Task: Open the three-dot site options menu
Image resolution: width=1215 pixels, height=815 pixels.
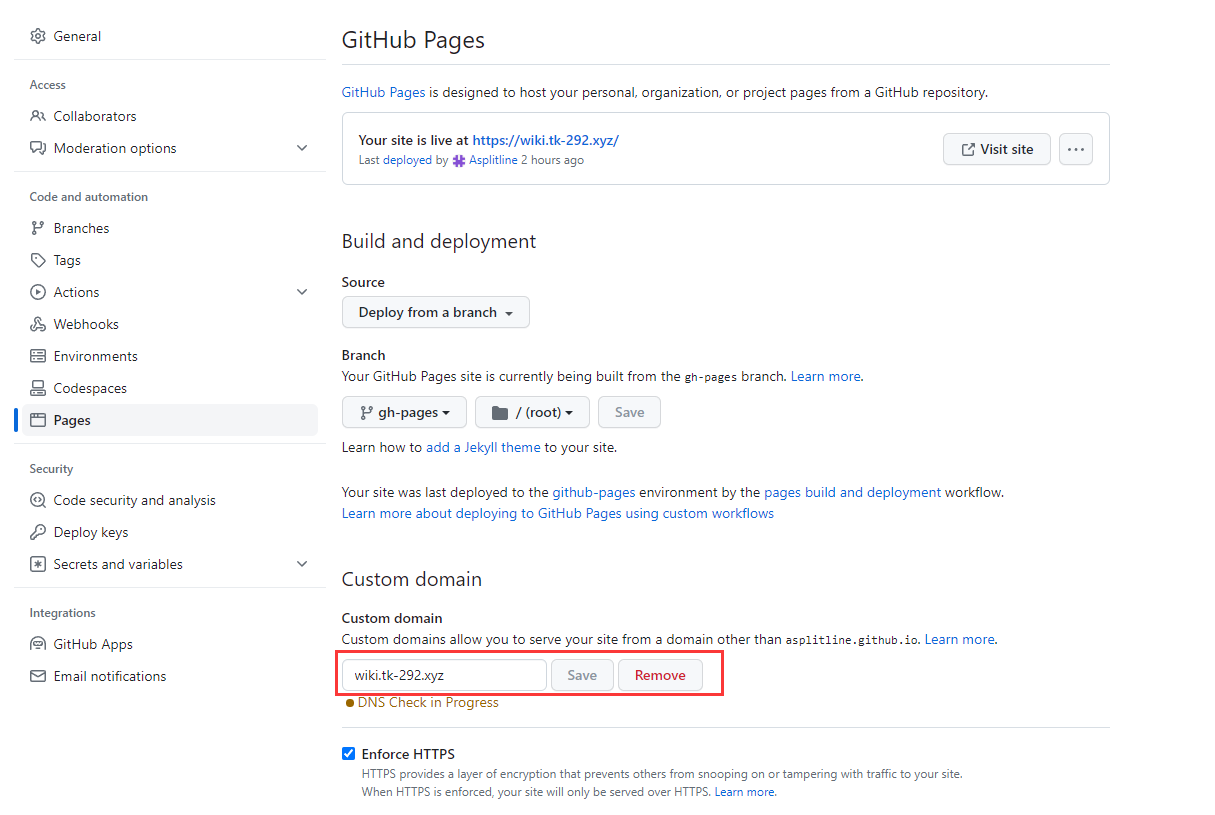Action: pos(1076,149)
